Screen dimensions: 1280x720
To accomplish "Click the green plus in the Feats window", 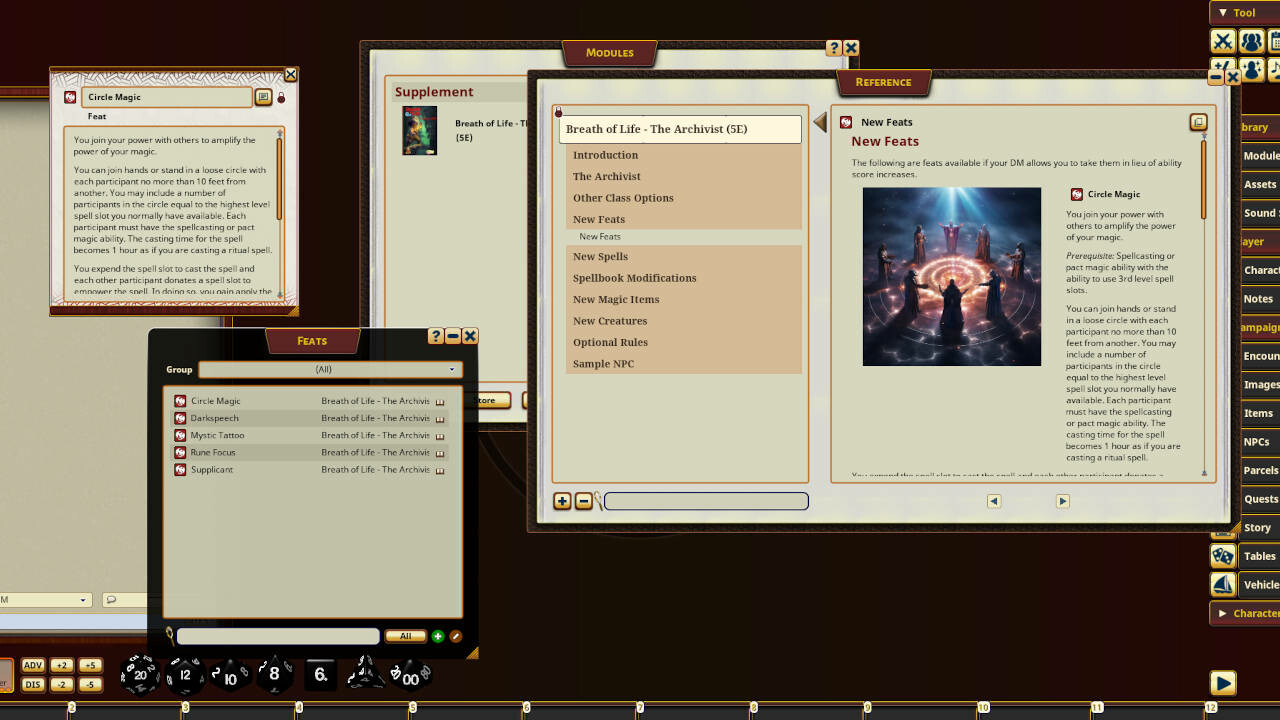I will [x=437, y=636].
